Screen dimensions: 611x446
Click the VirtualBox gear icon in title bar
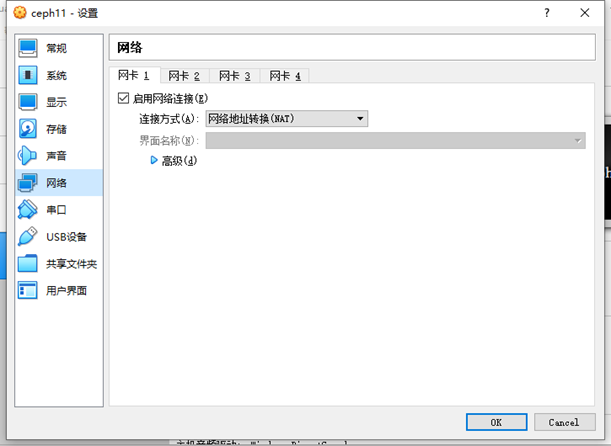[19, 13]
